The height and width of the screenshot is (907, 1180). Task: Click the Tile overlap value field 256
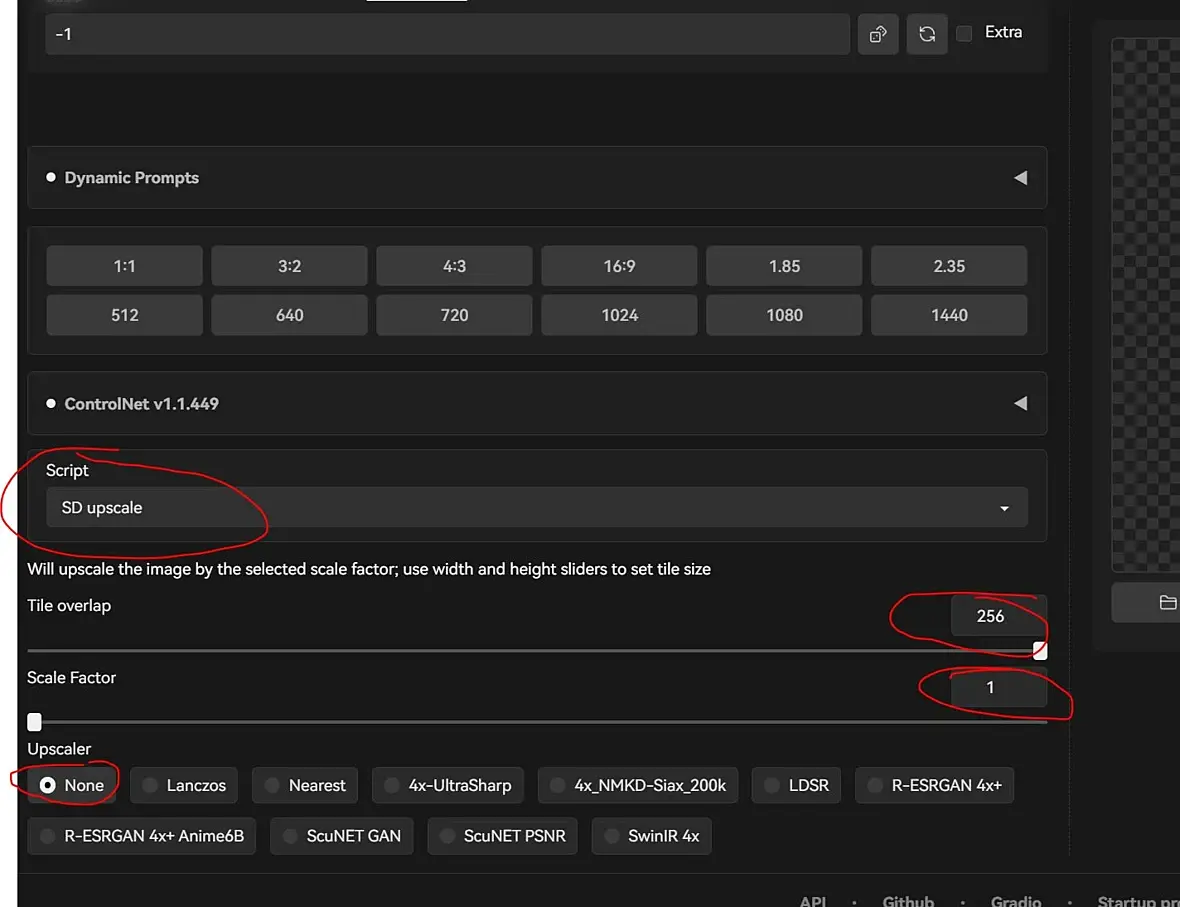998,616
